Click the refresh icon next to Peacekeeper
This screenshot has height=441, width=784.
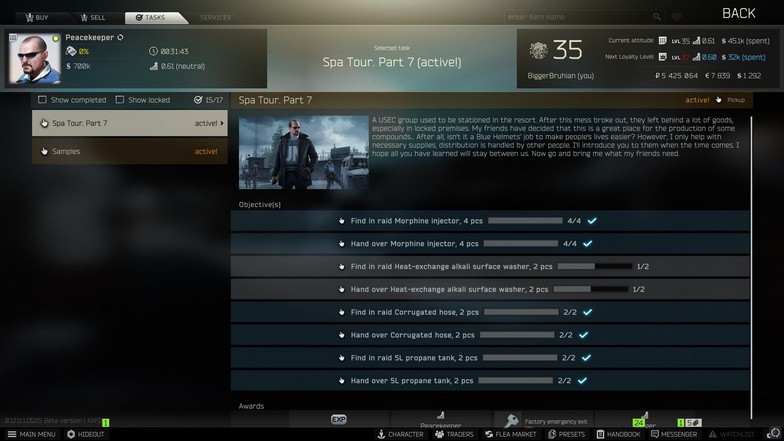[120, 38]
